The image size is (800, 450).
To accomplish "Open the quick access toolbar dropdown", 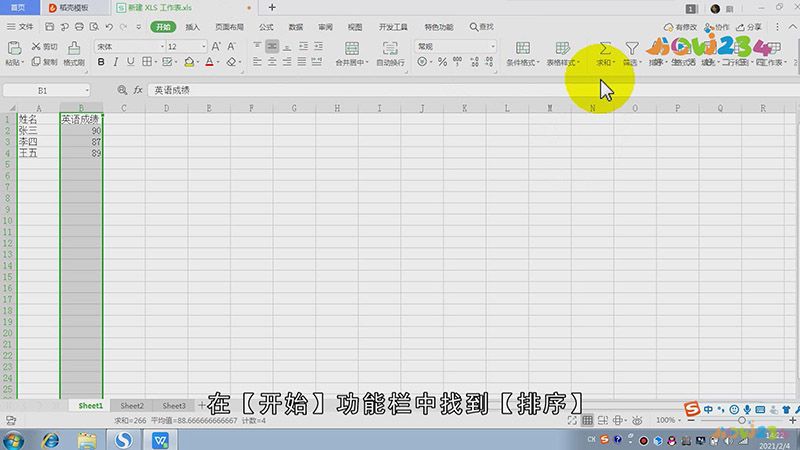I will coord(138,27).
